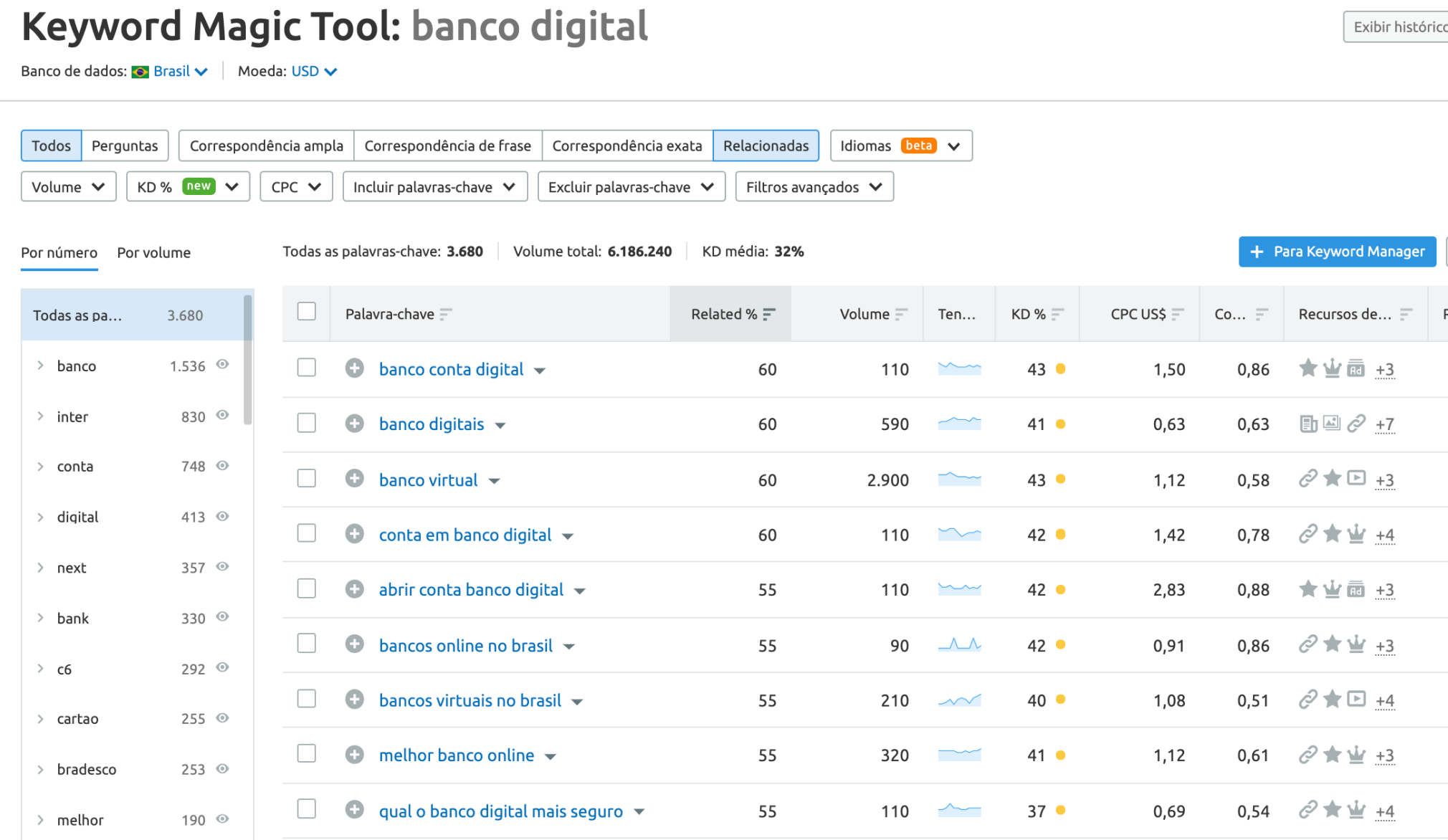The image size is (1448, 840).
Task: Expand the 'conta' keyword group
Action: (x=41, y=466)
